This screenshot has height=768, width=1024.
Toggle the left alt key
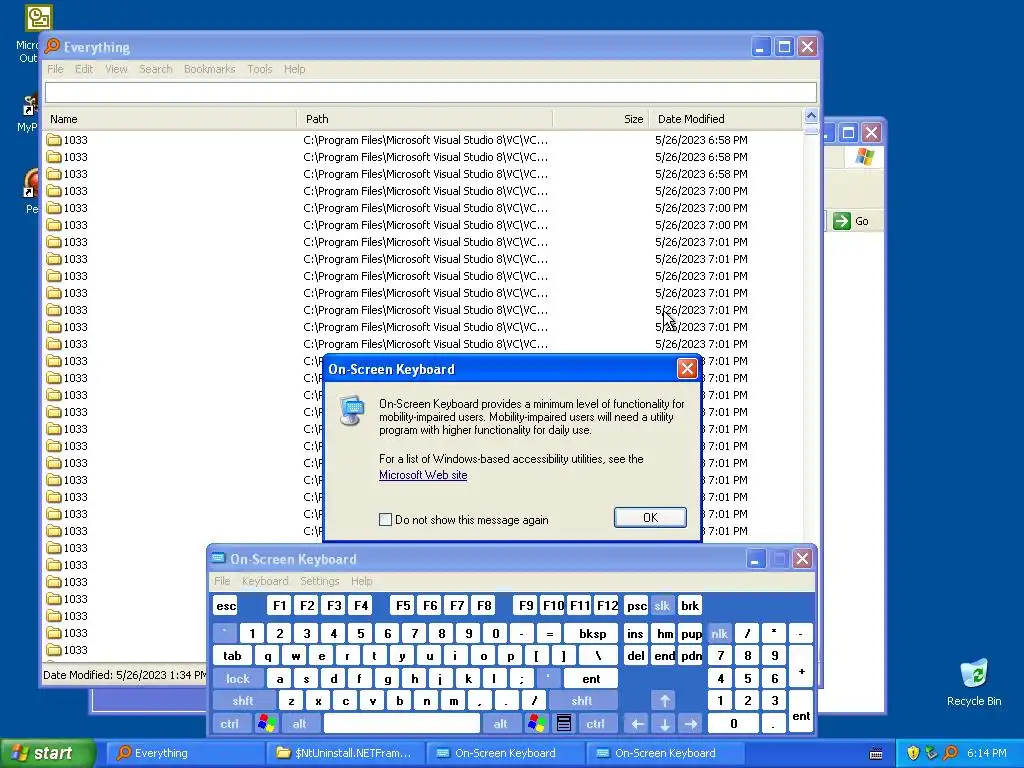(x=300, y=724)
